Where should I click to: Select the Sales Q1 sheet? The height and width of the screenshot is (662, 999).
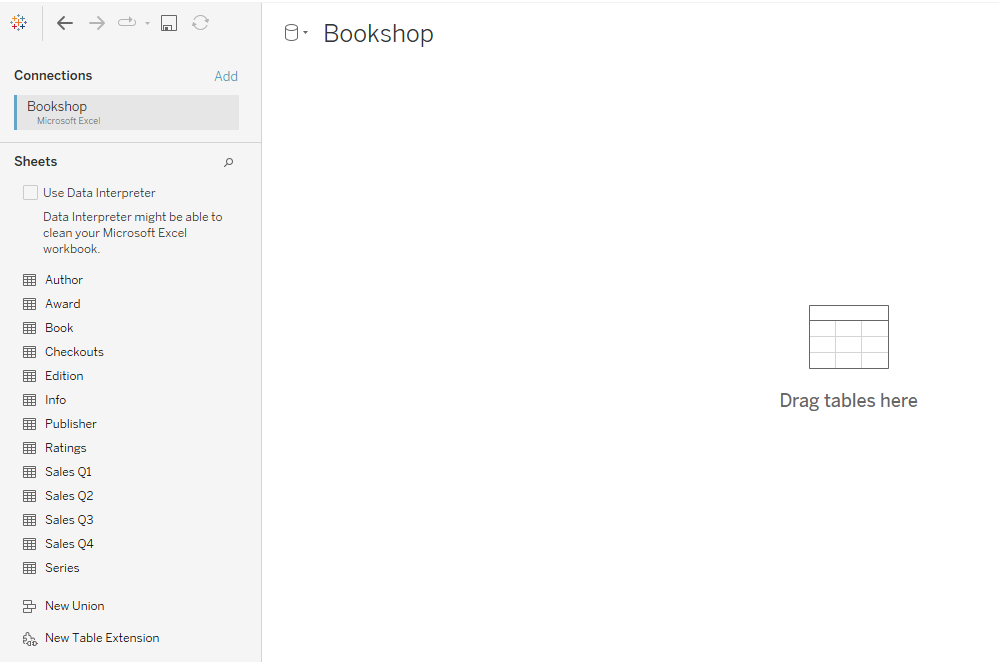68,472
